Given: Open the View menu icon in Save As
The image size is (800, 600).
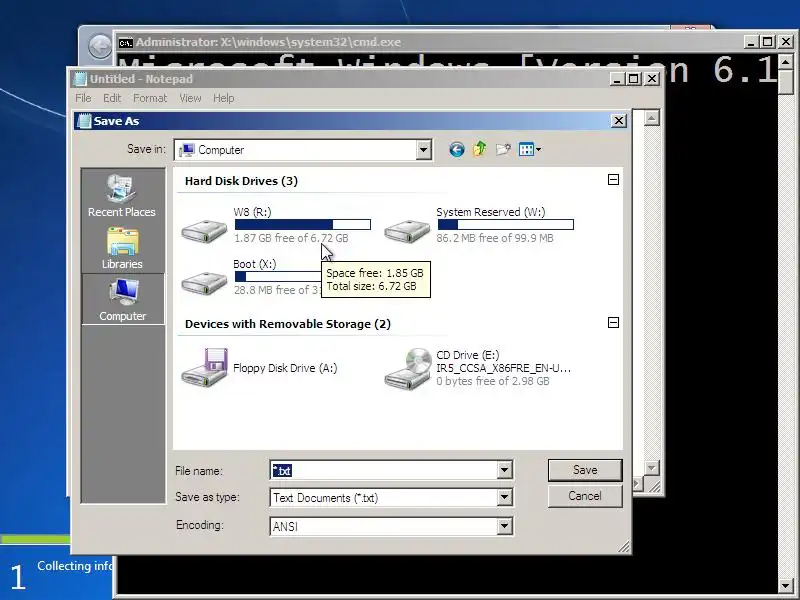Looking at the screenshot, I should point(530,149).
